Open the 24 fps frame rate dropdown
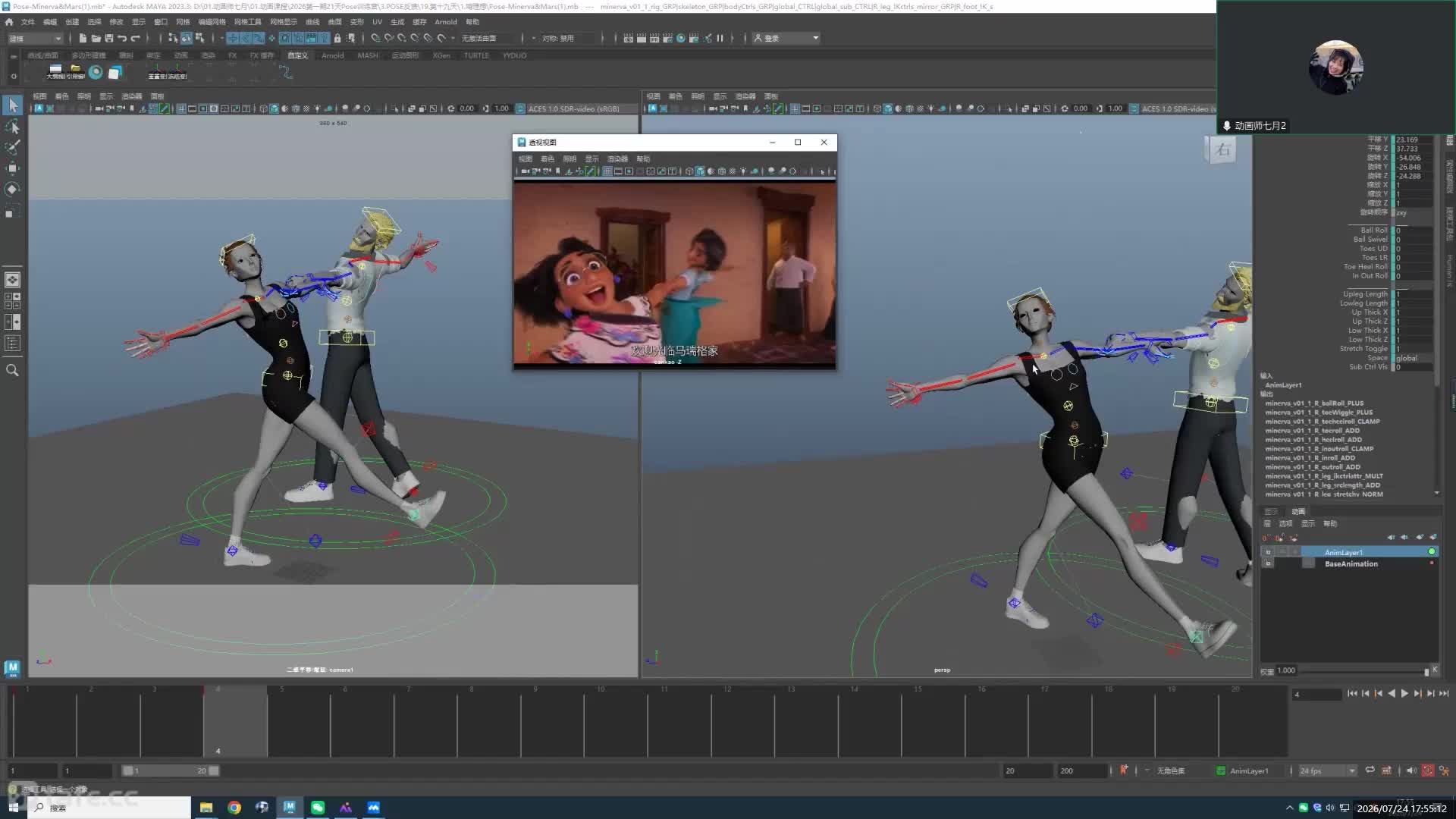 pos(1327,770)
